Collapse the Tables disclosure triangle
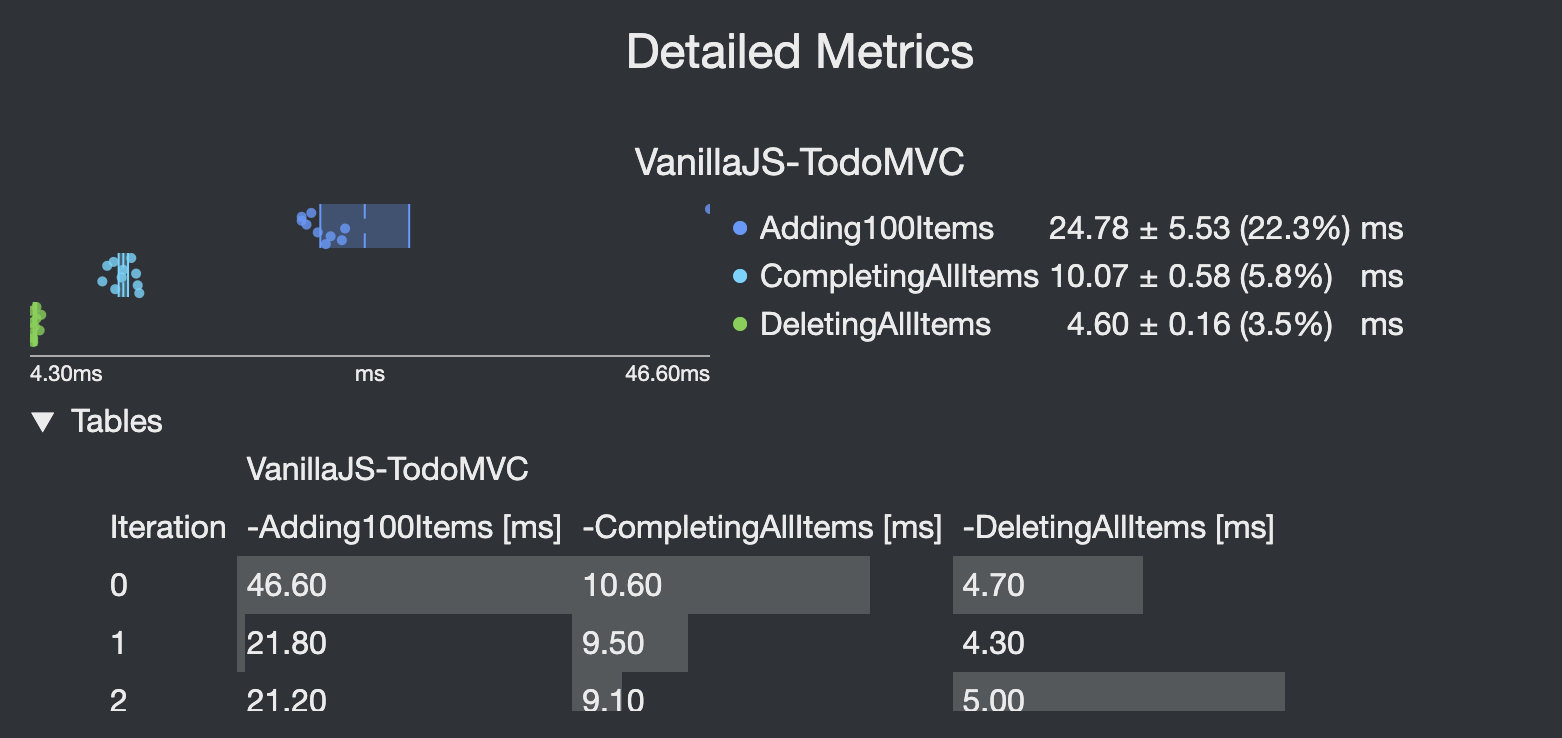The image size is (1562, 738). (x=42, y=422)
